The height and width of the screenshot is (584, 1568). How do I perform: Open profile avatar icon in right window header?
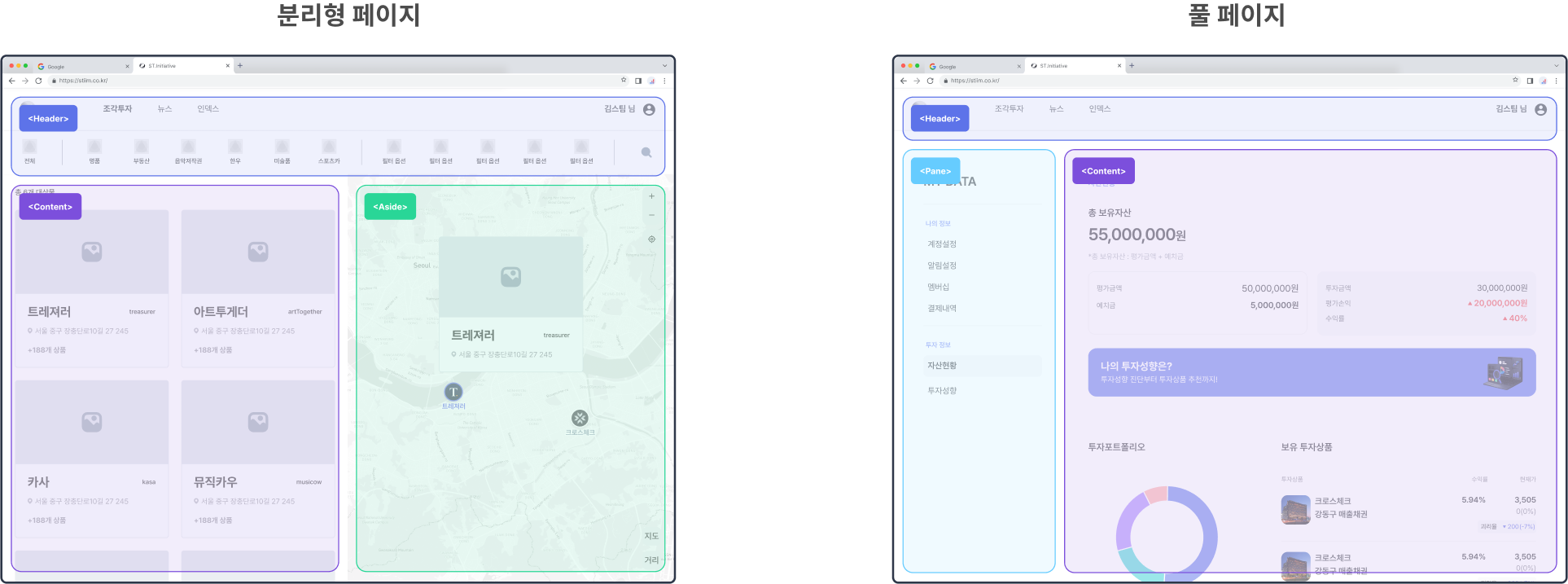pyautogui.click(x=1540, y=109)
